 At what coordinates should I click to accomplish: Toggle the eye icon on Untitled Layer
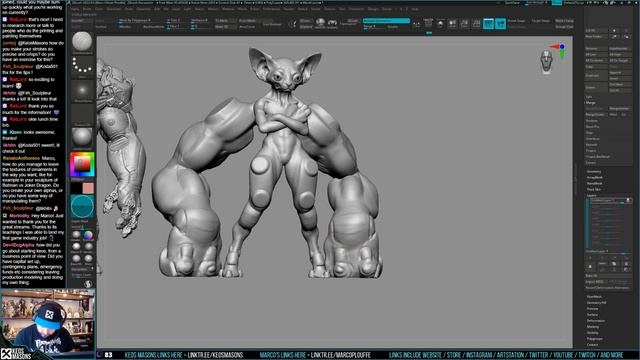tap(628, 200)
